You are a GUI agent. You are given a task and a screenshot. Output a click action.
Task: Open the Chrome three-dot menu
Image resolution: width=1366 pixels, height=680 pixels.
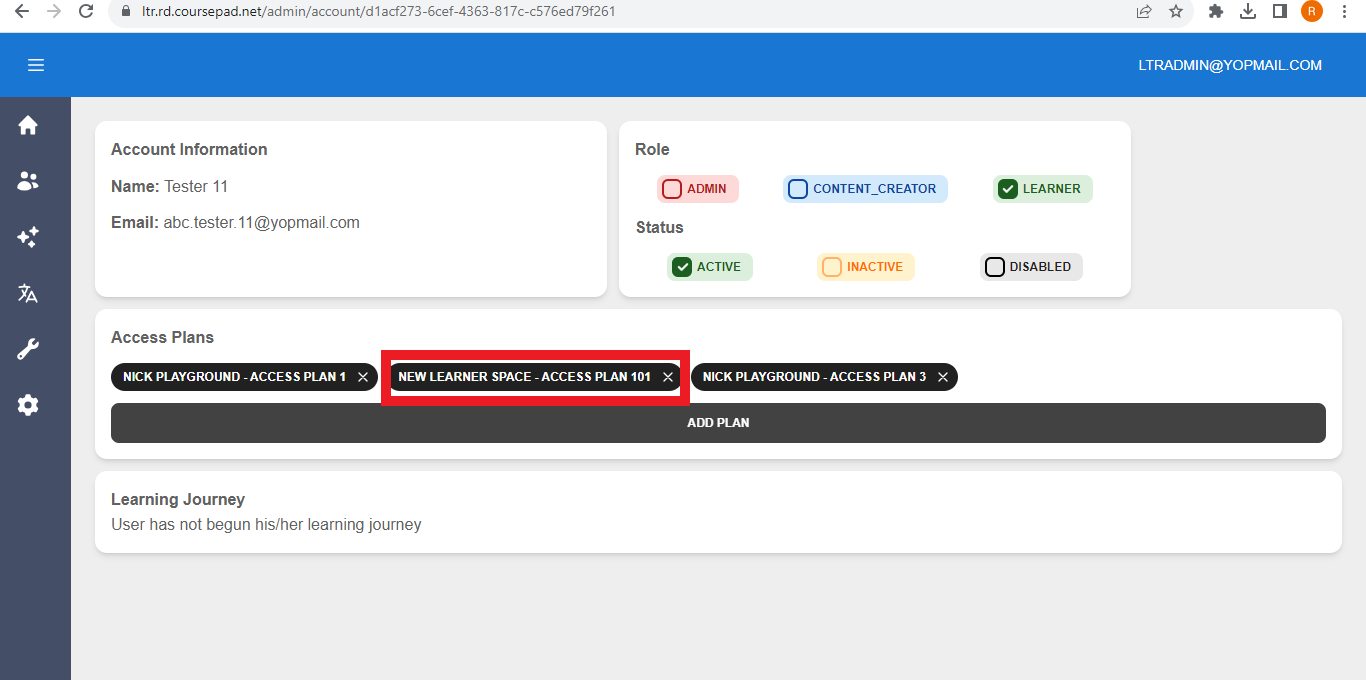[1344, 12]
